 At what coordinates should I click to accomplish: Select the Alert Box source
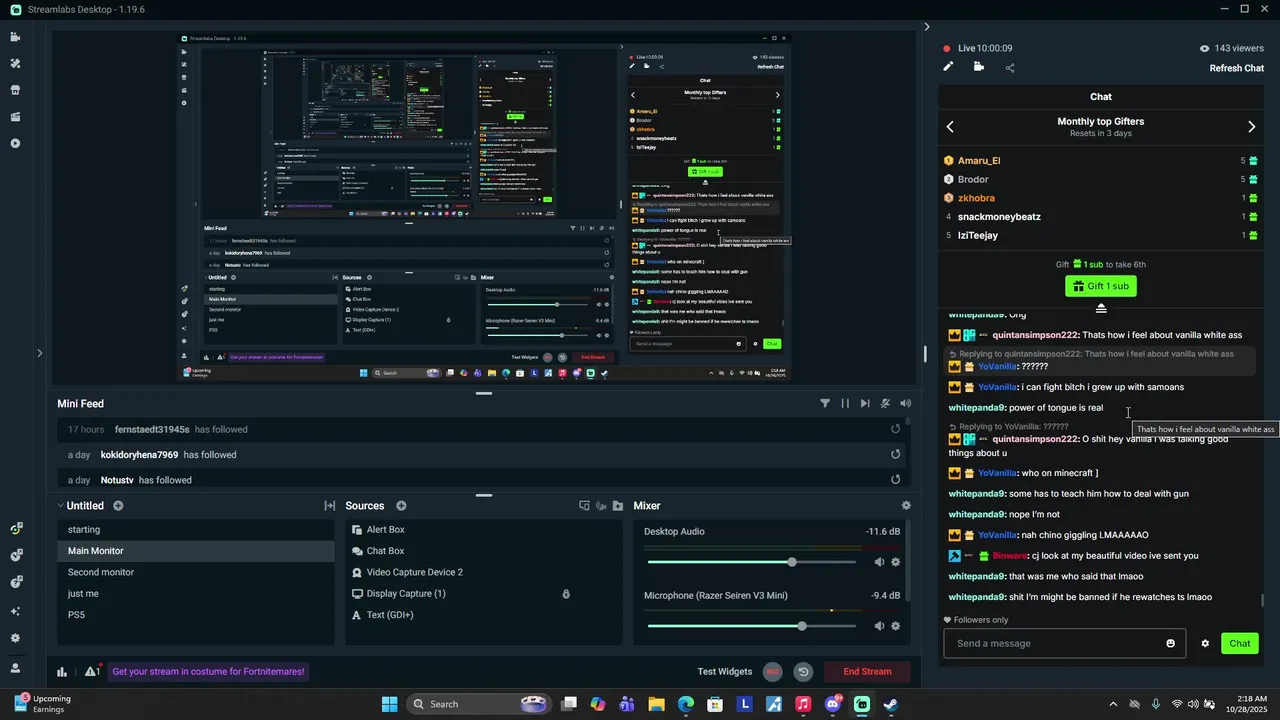[x=484, y=530]
